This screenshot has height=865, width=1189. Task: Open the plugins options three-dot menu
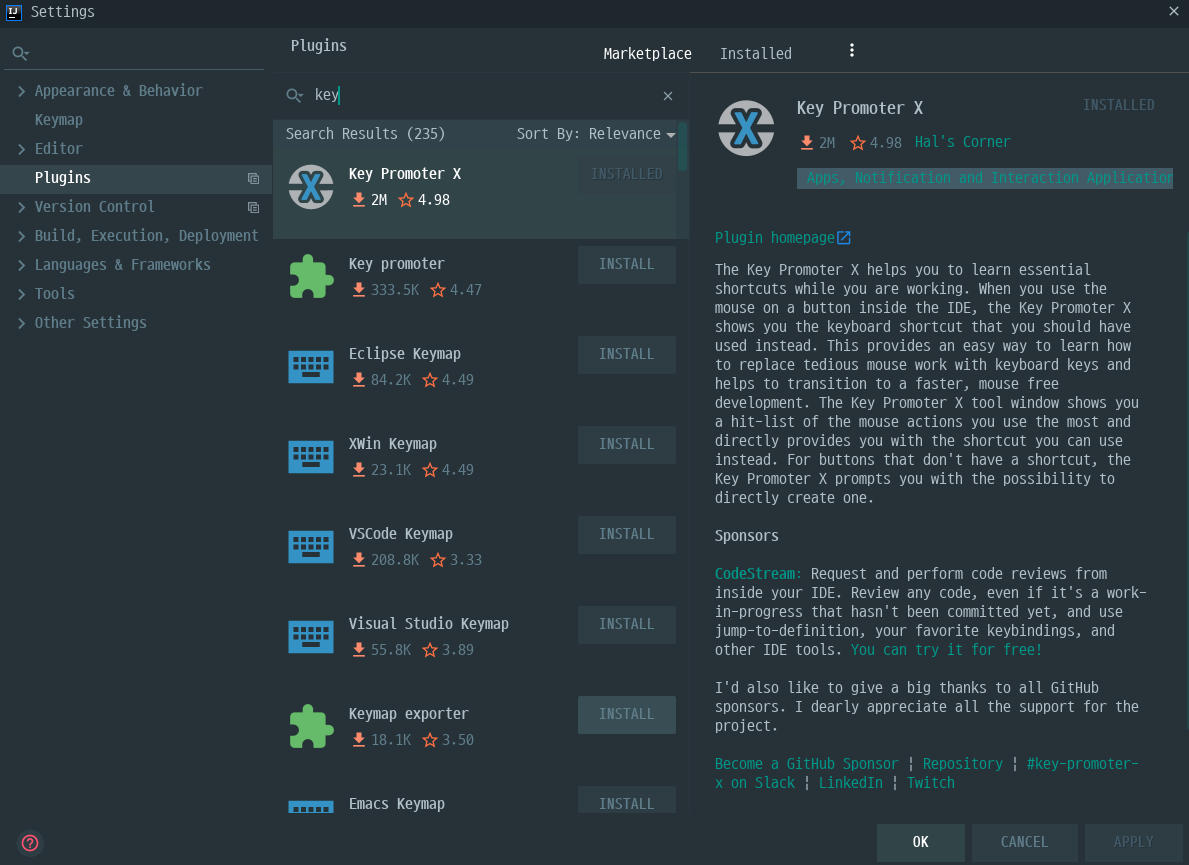point(852,50)
